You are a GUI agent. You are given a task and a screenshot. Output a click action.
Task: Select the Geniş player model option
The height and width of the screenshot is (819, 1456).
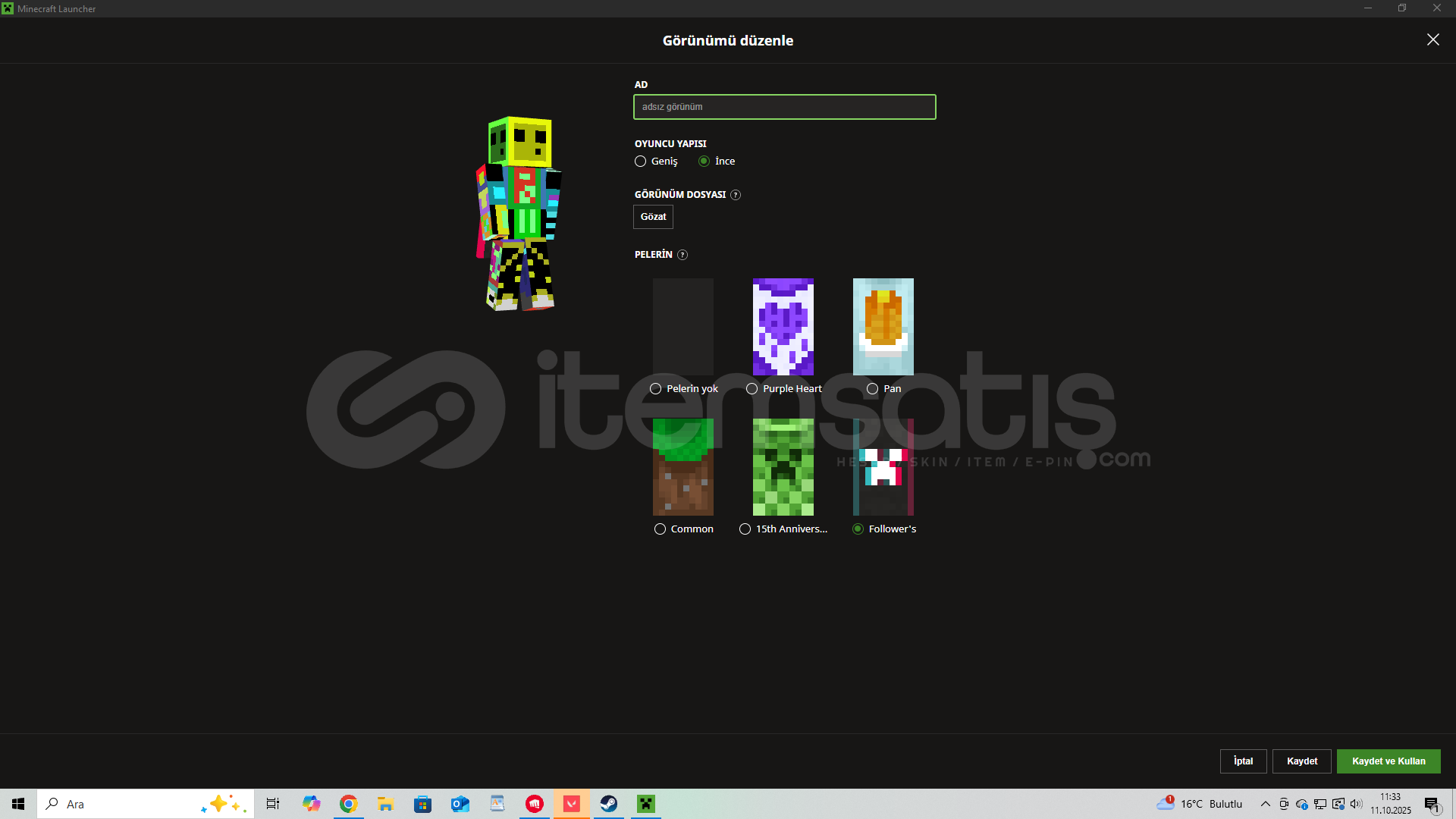tap(640, 161)
